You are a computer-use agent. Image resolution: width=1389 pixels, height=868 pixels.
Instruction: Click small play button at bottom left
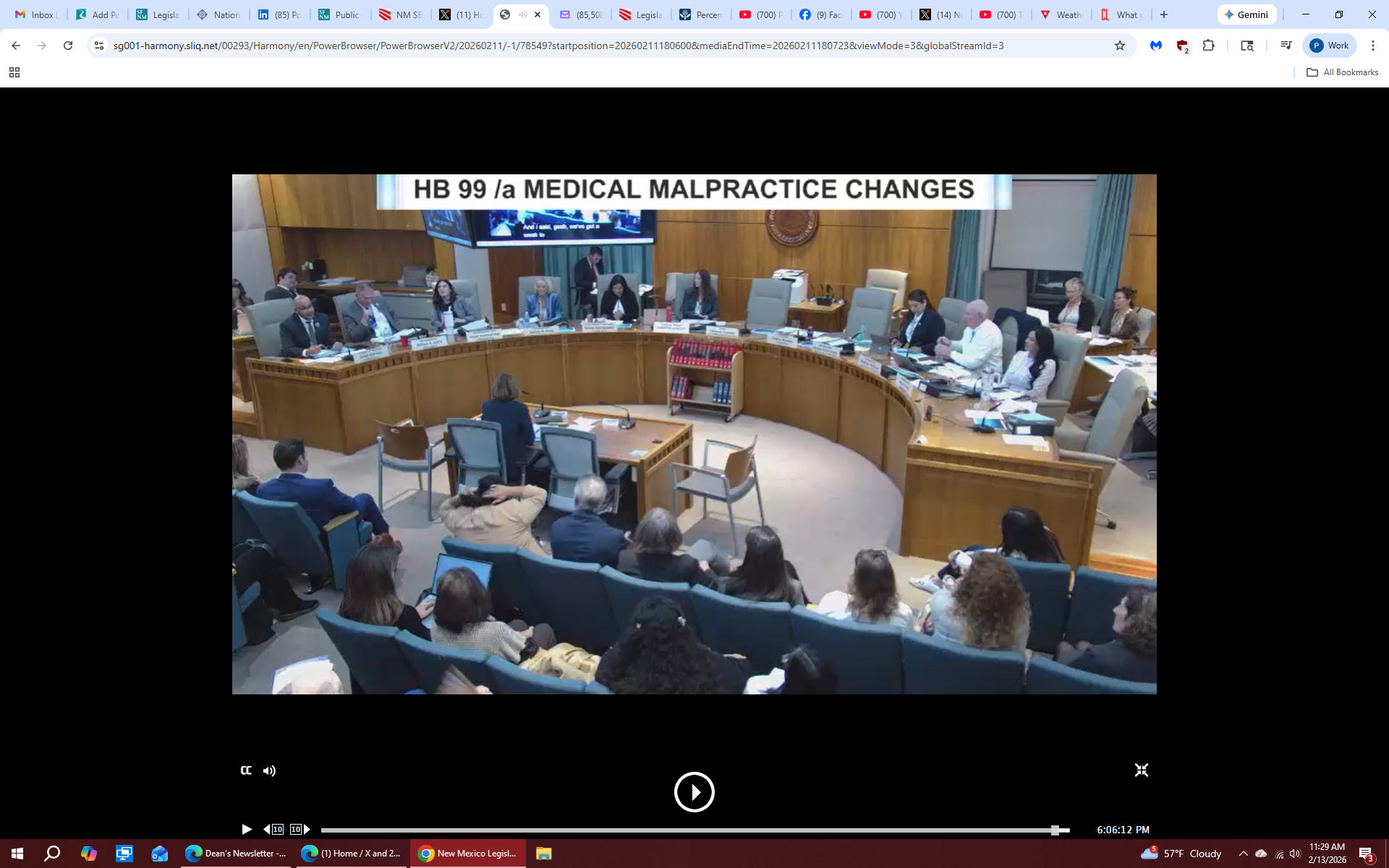247,829
